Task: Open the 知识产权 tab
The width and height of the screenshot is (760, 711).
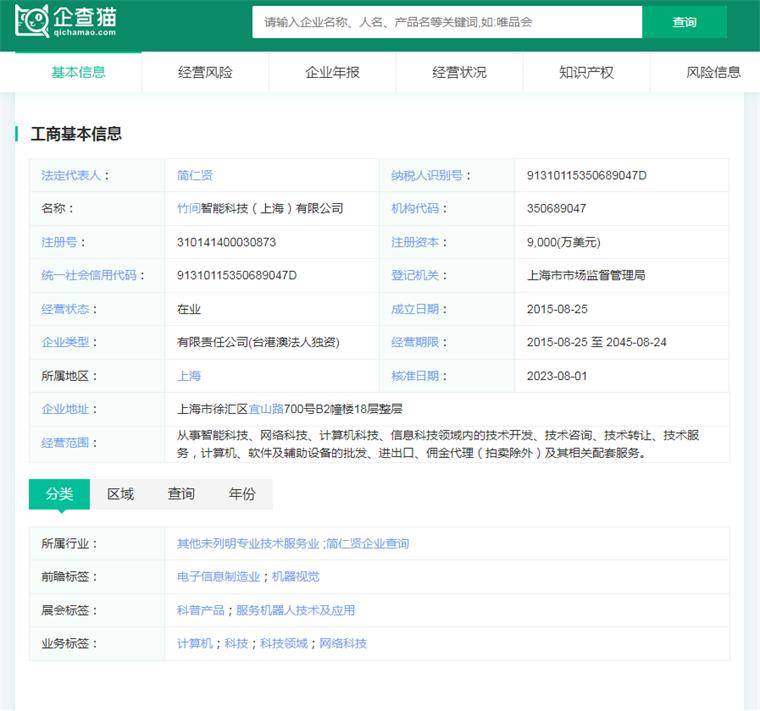Action: [586, 72]
